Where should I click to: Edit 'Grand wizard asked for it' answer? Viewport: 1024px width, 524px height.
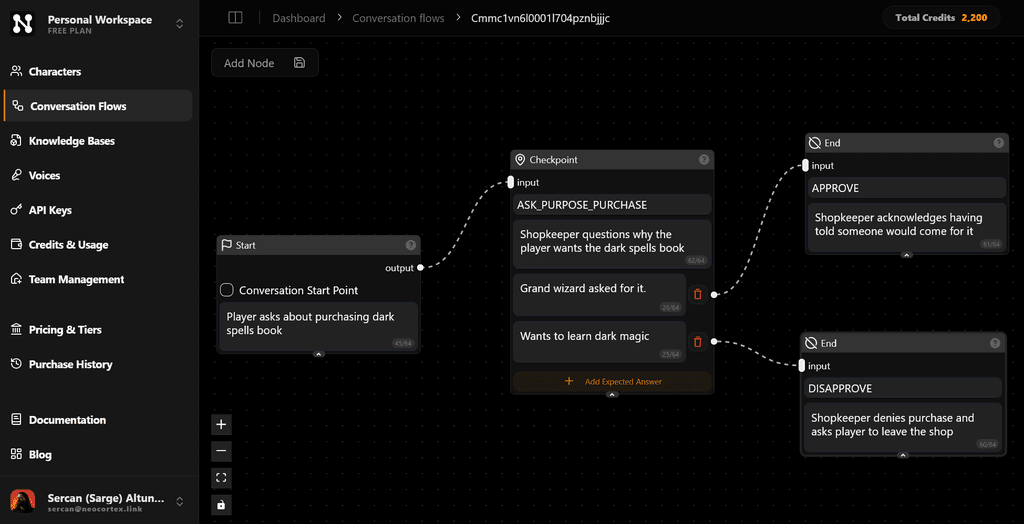tap(600, 295)
